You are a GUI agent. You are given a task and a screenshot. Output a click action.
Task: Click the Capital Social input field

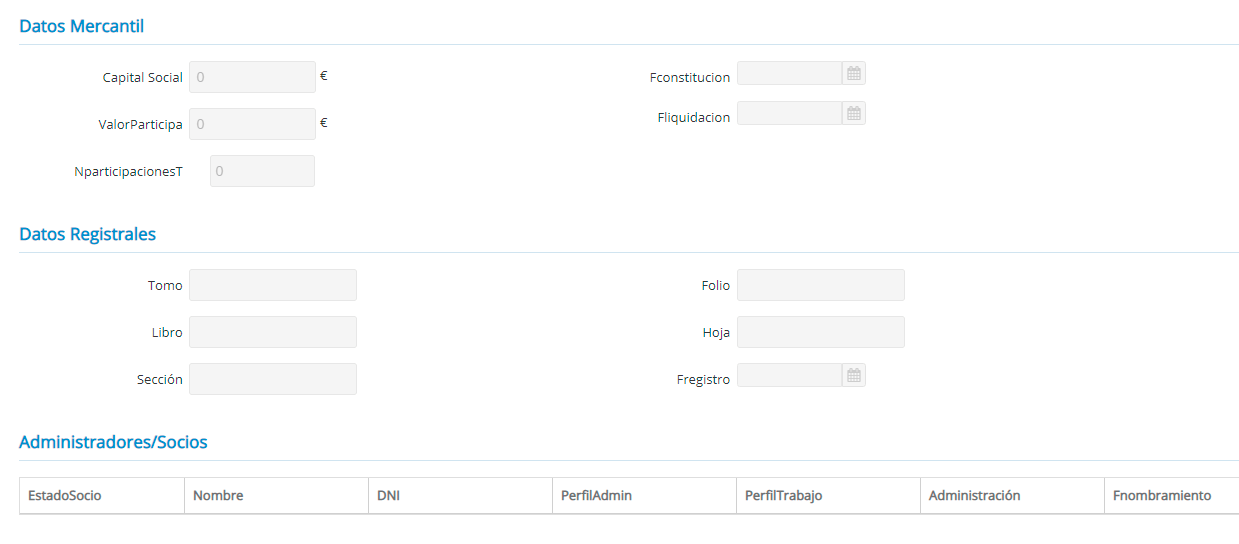(252, 77)
